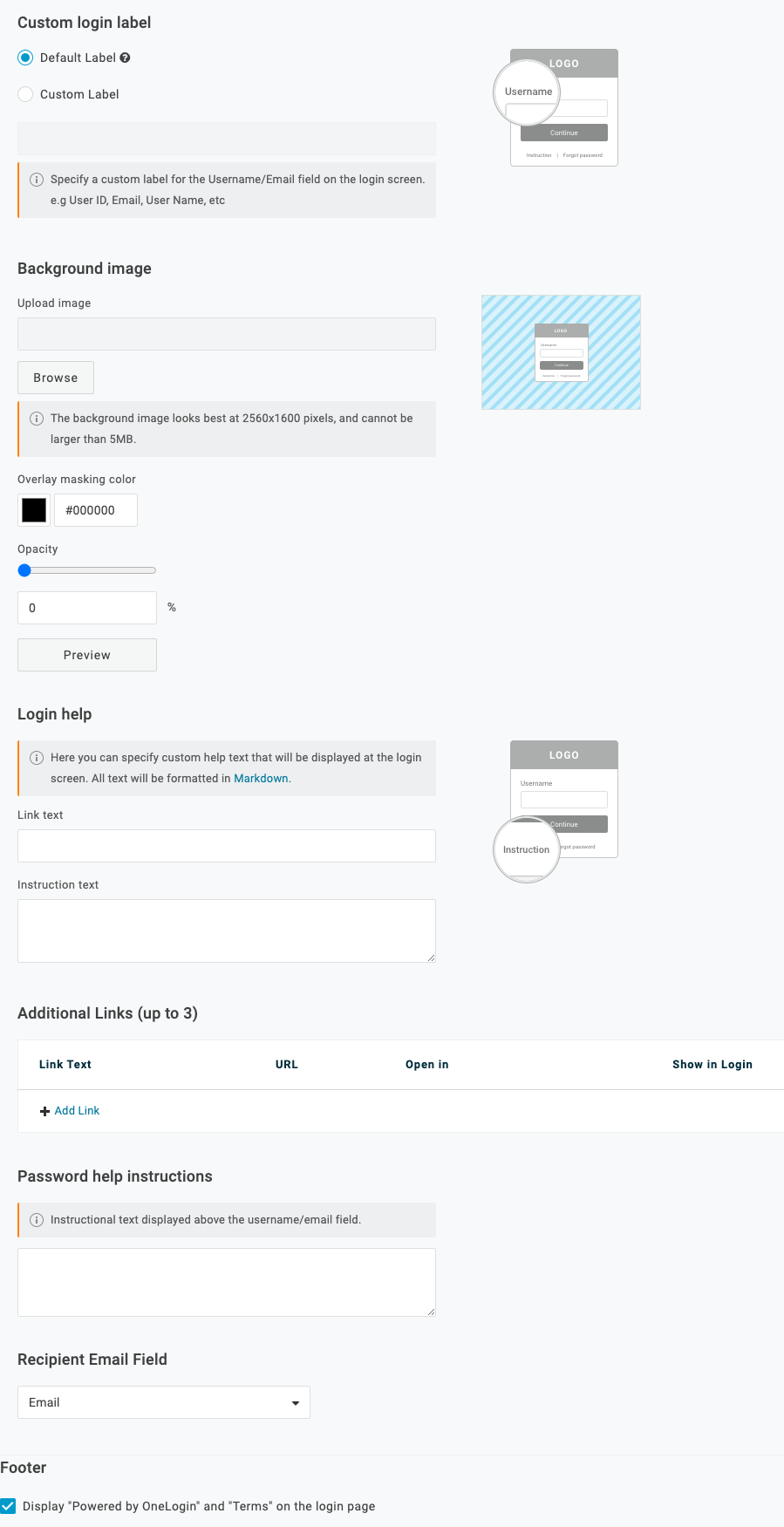Screen dimensions: 784x1527
Task: Click Add Link under Additional Links
Action: point(77,1110)
